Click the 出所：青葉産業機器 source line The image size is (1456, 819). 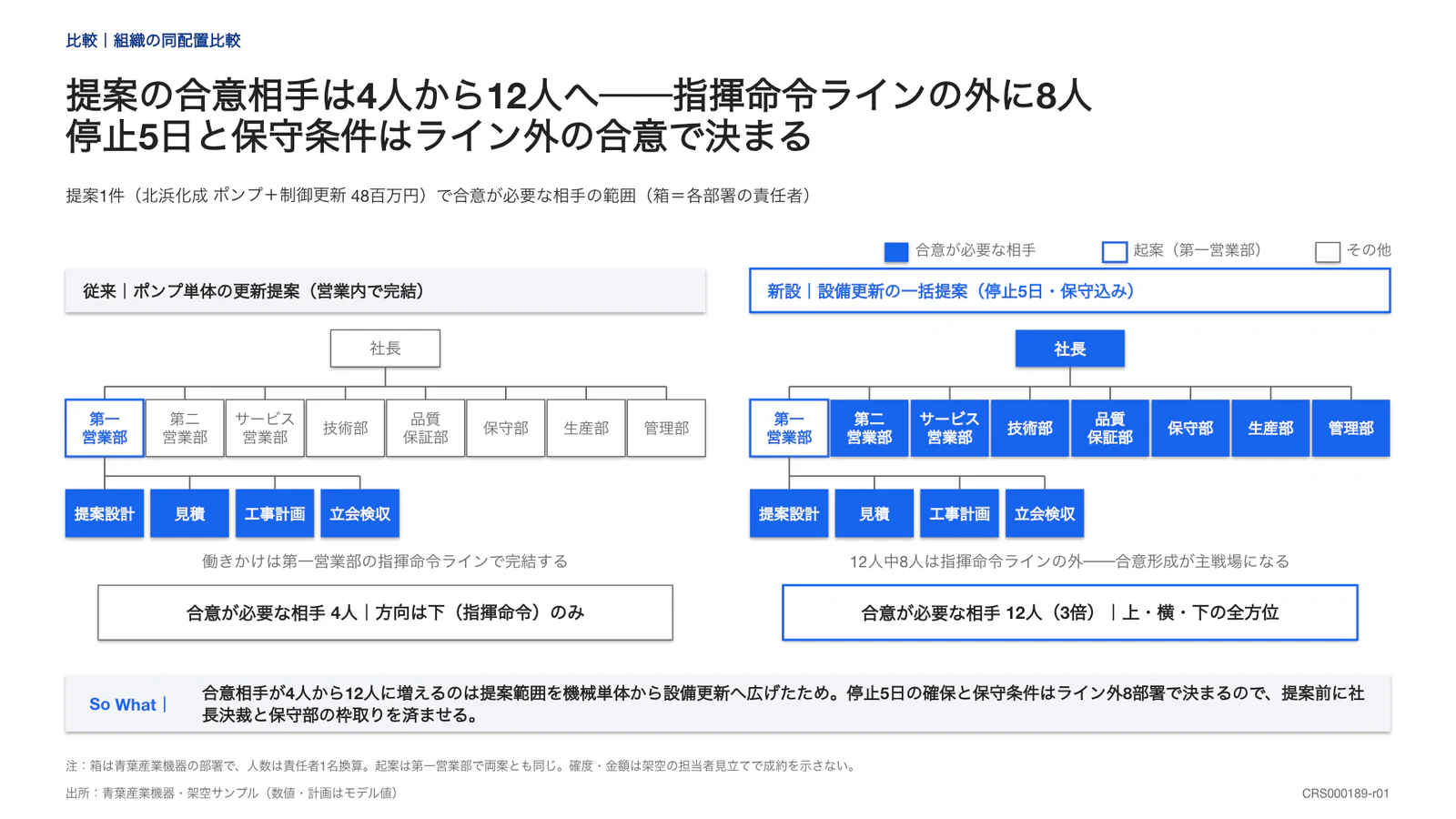click(x=234, y=793)
